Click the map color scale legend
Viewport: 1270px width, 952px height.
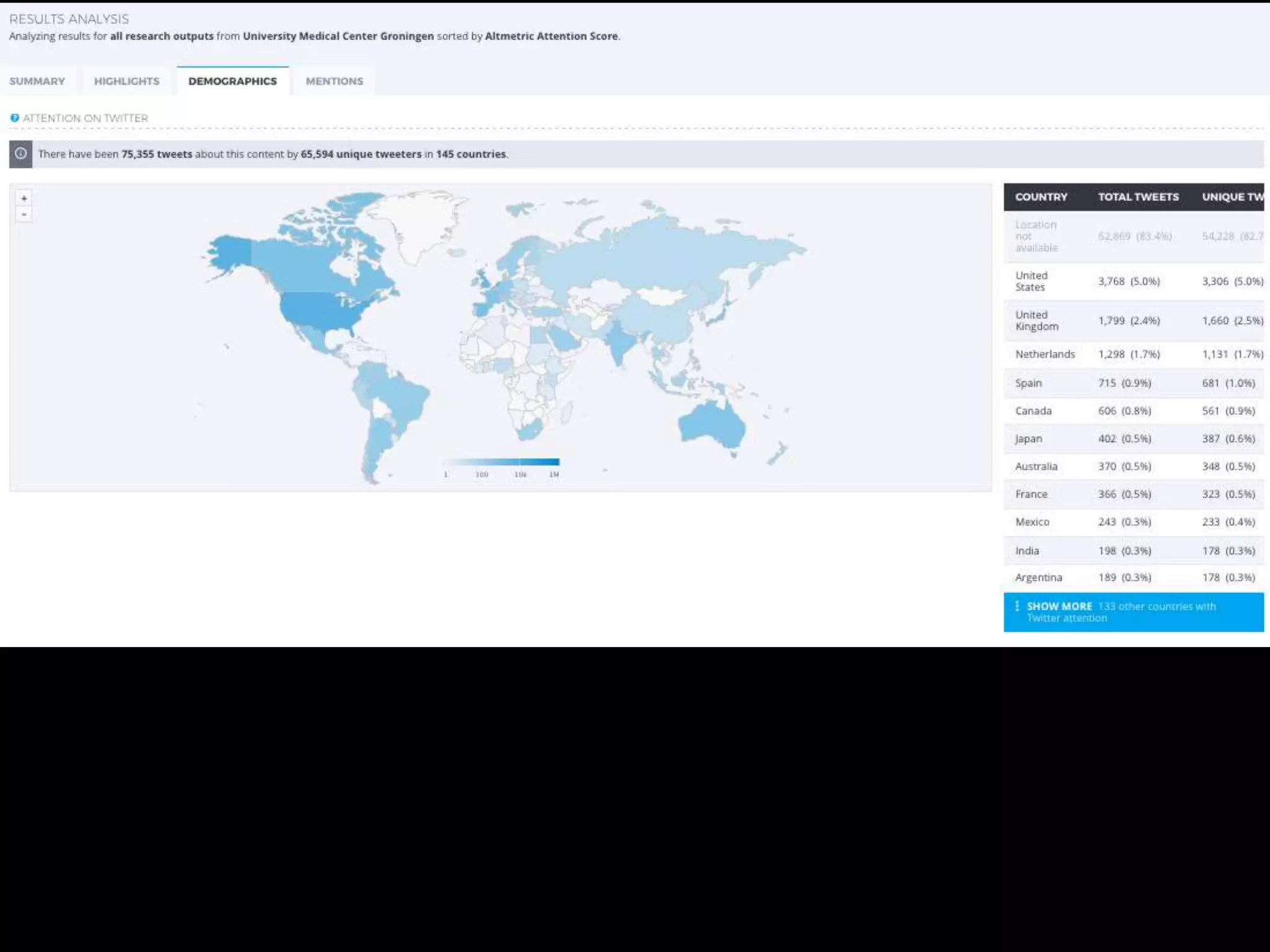(x=501, y=462)
